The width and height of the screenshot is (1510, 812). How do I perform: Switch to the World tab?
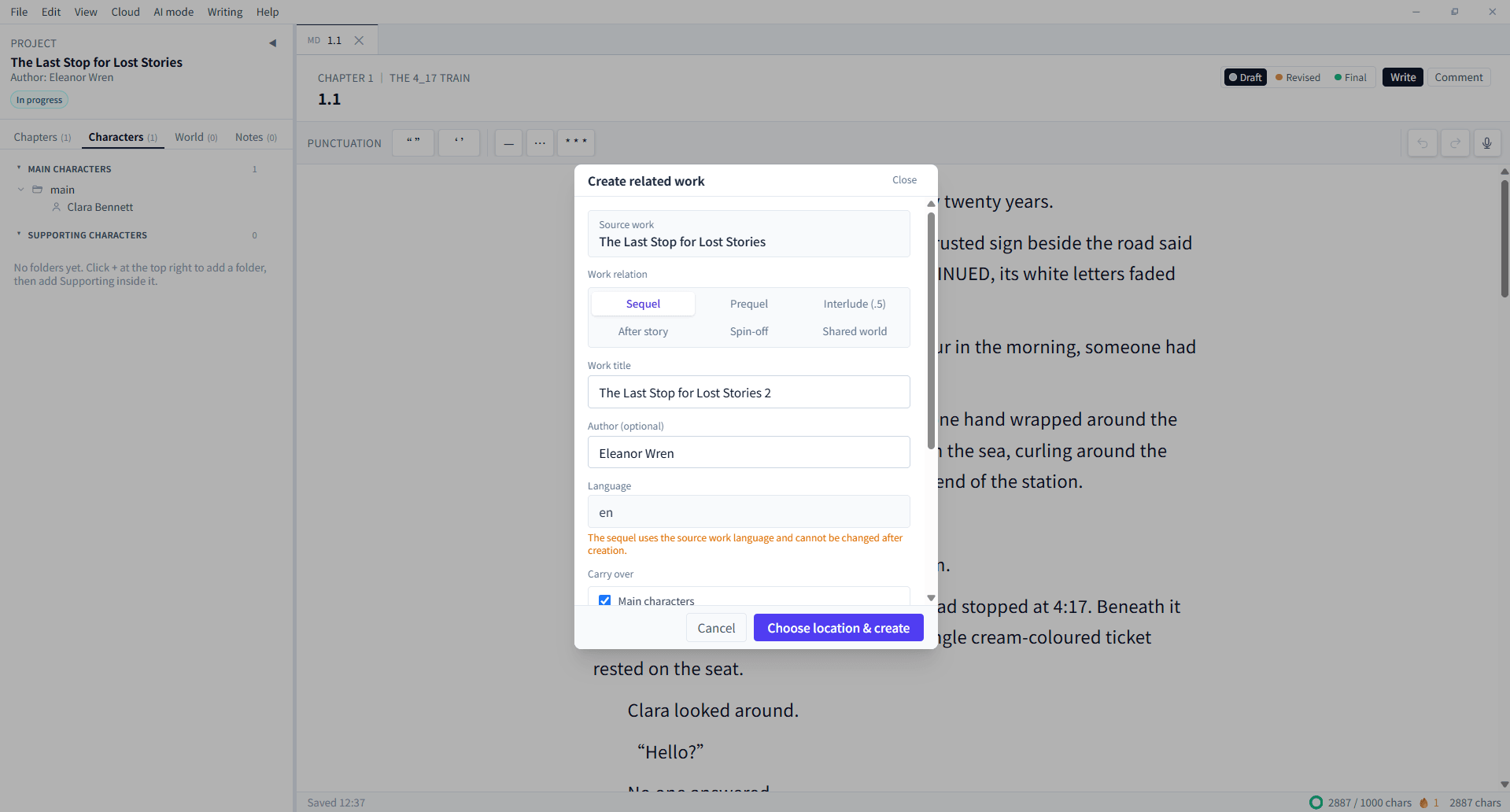point(196,137)
